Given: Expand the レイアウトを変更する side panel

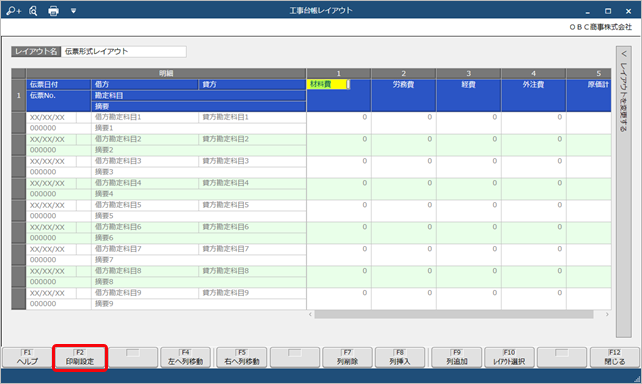Looking at the screenshot, I should pyautogui.click(x=624, y=192).
